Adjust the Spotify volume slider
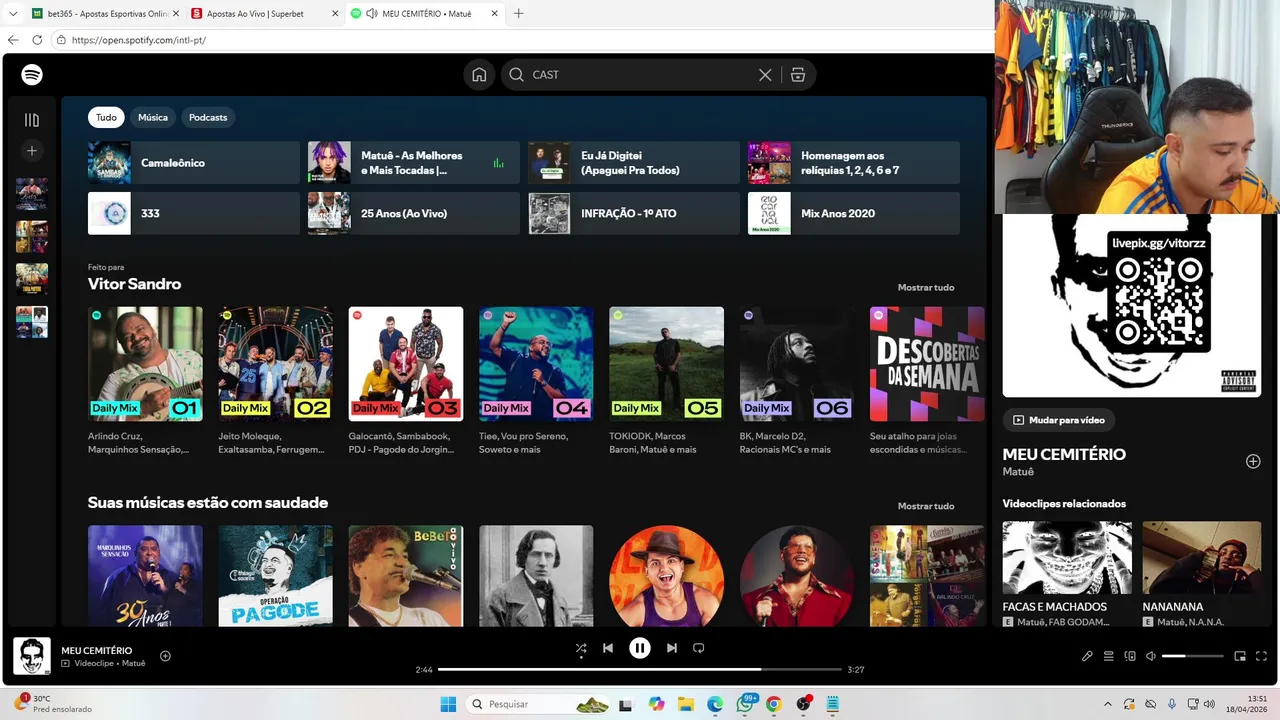The height and width of the screenshot is (720, 1280). click(x=1193, y=656)
